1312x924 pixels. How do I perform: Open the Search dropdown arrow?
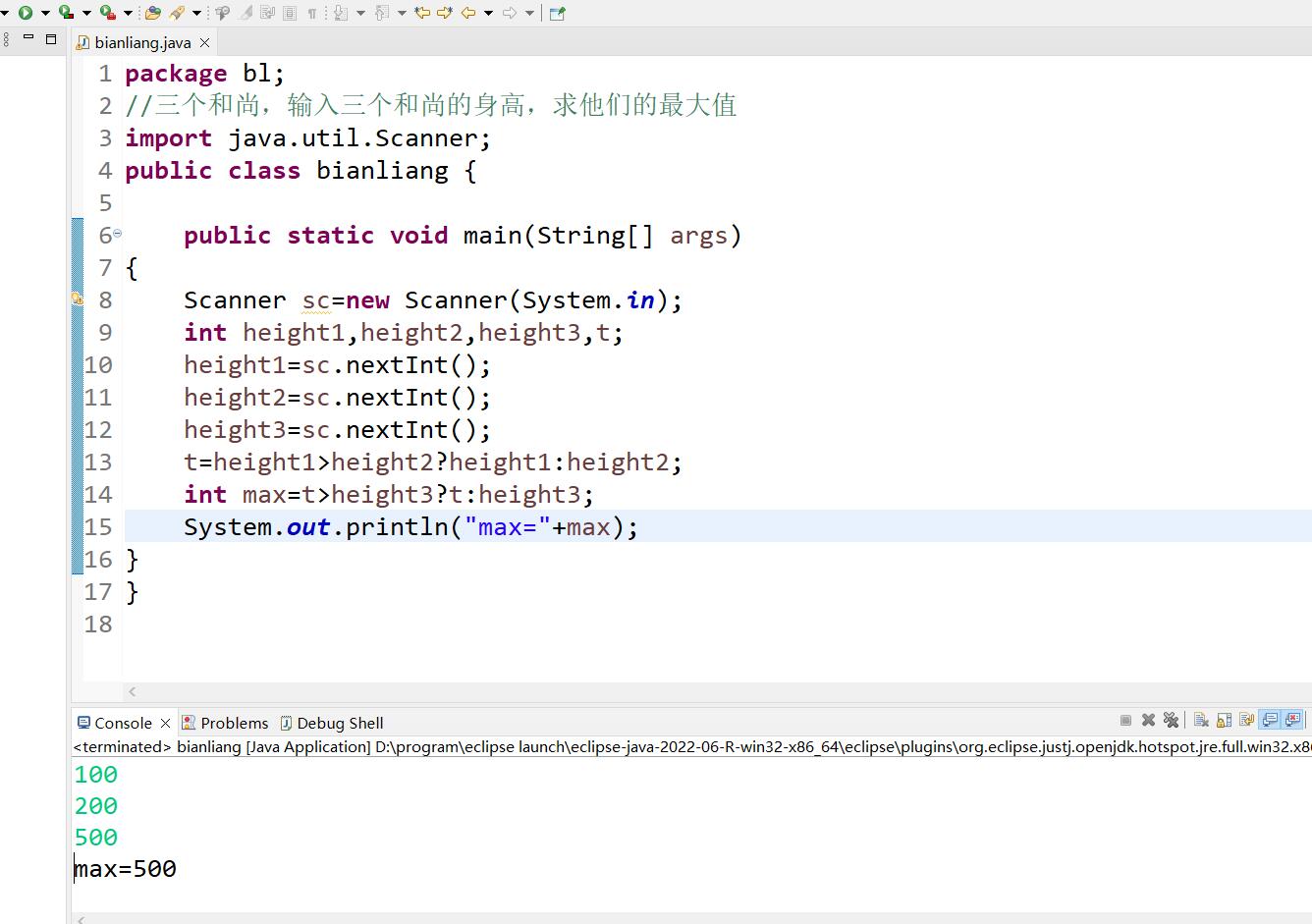coord(196,13)
